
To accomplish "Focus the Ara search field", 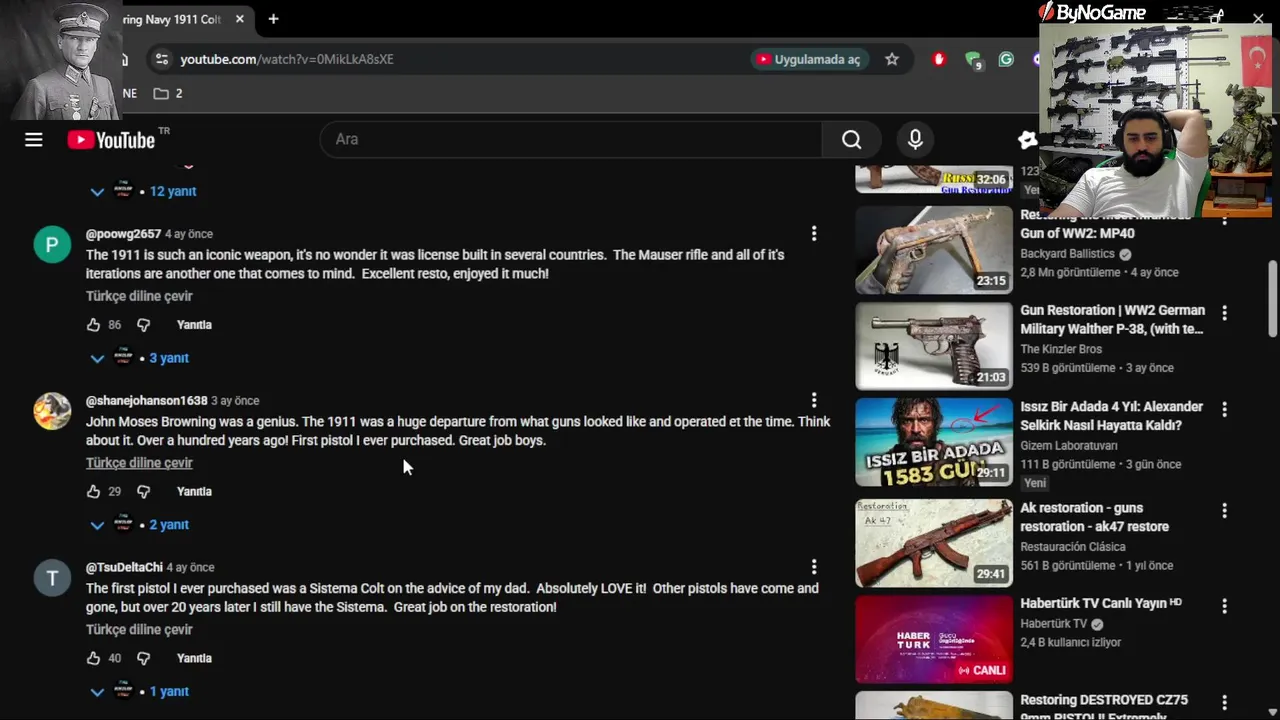I will (570, 140).
